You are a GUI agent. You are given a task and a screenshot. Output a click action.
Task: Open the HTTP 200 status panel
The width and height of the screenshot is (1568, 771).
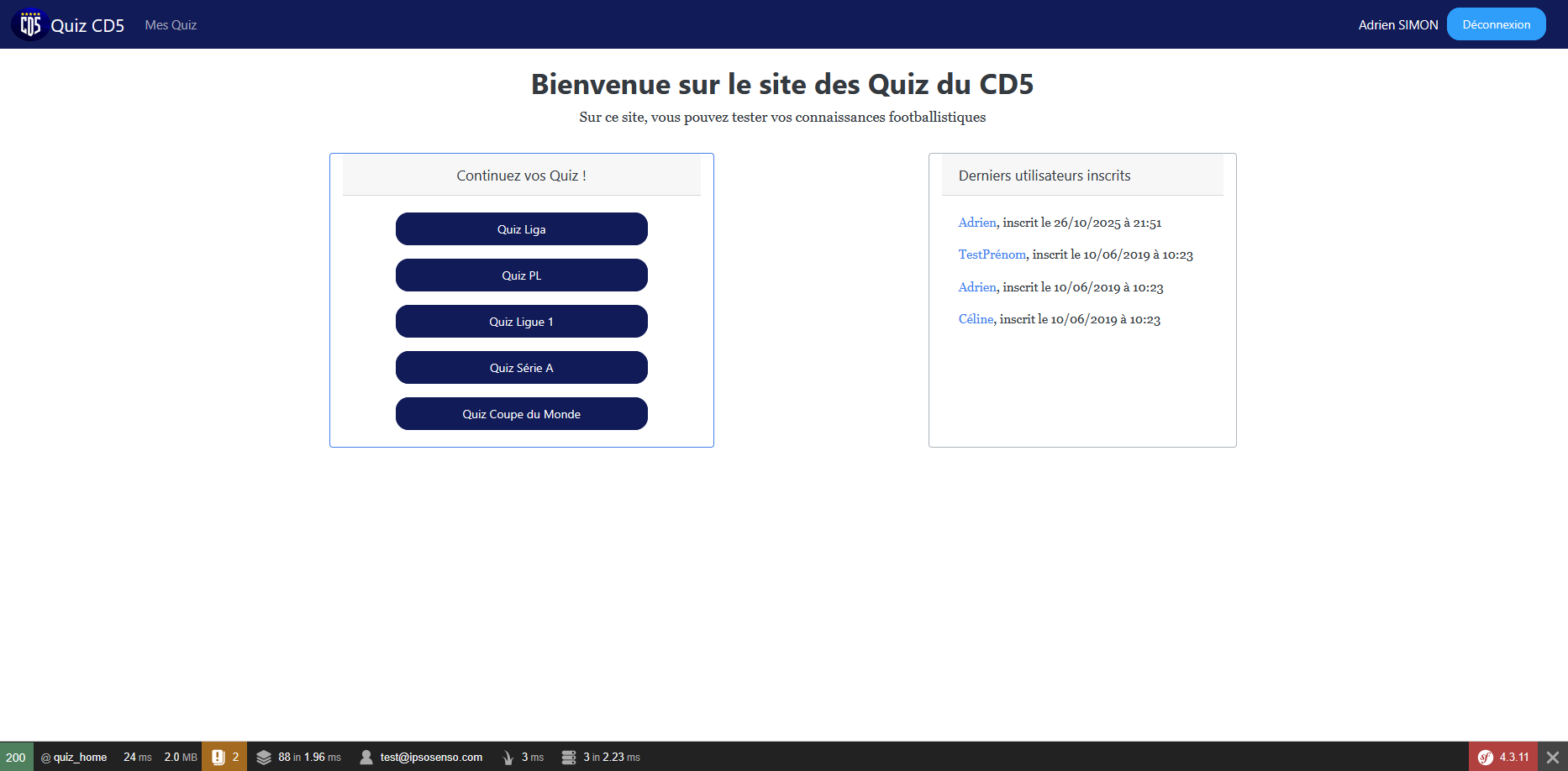point(16,757)
